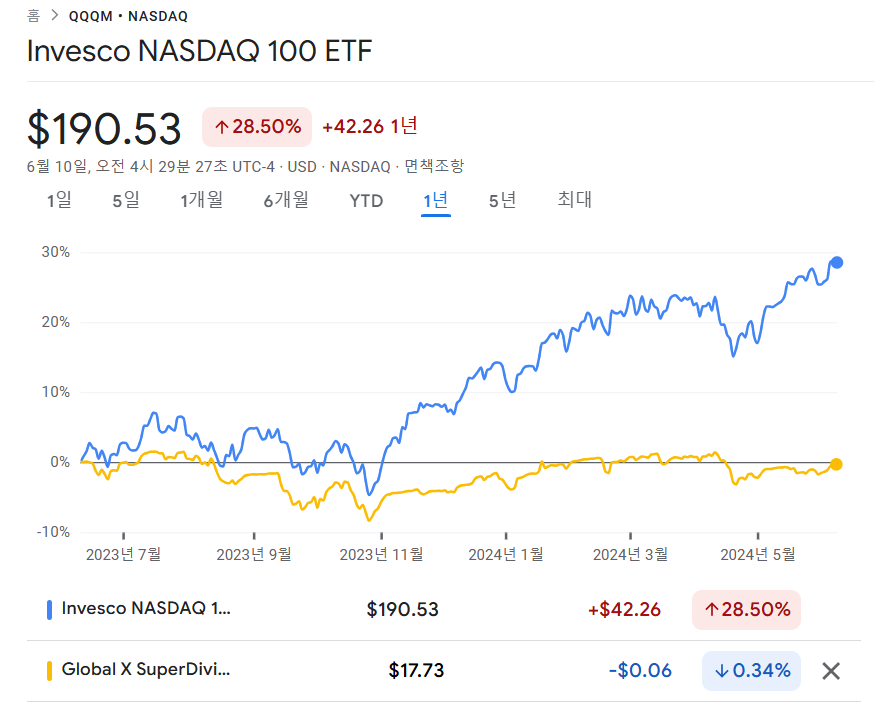Image resolution: width=874 pixels, height=711 pixels.
Task: Click the yellow Global X legend color bar
Action: click(x=50, y=671)
